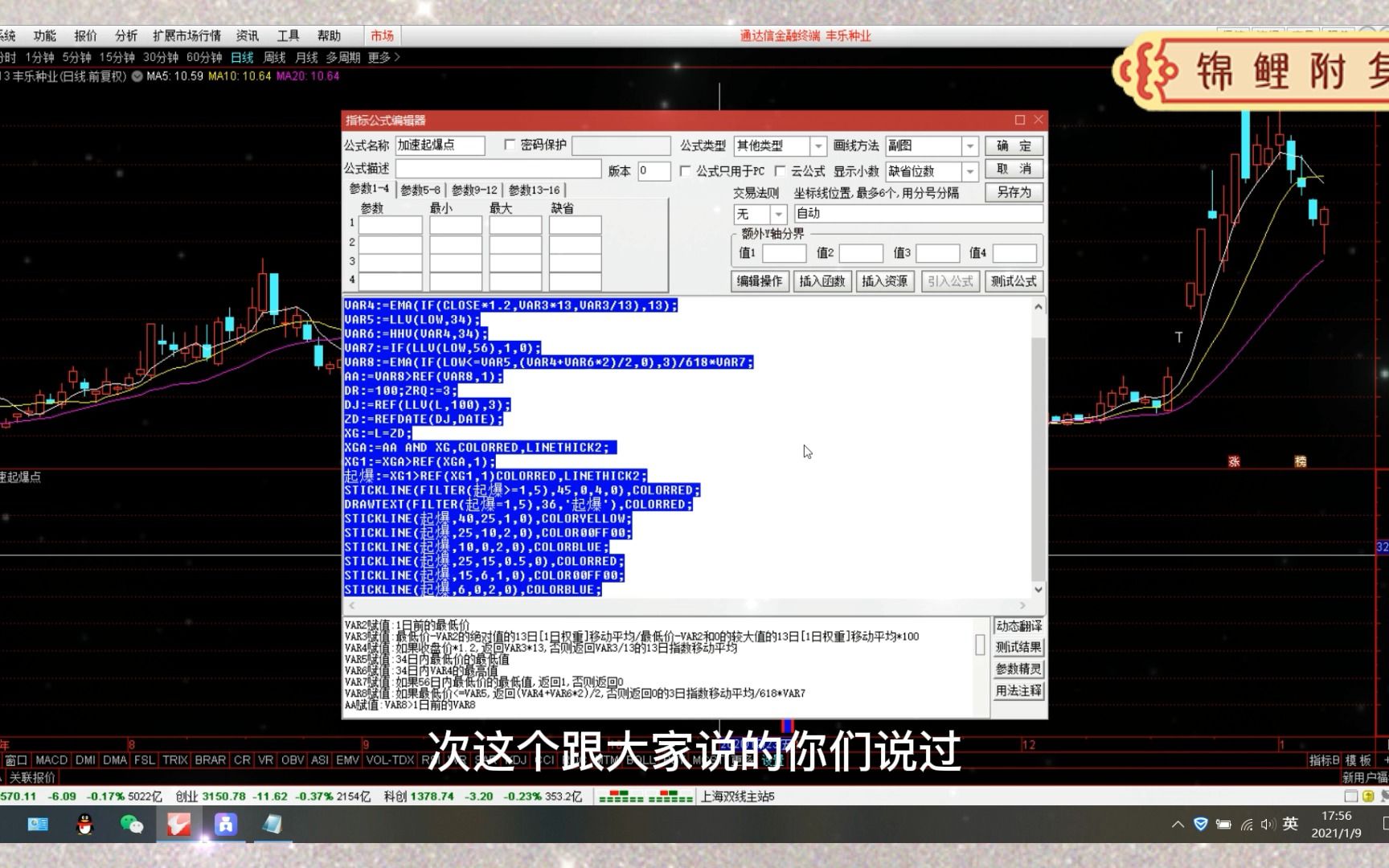
Task: Open 分析 menu
Action: pyautogui.click(x=126, y=35)
